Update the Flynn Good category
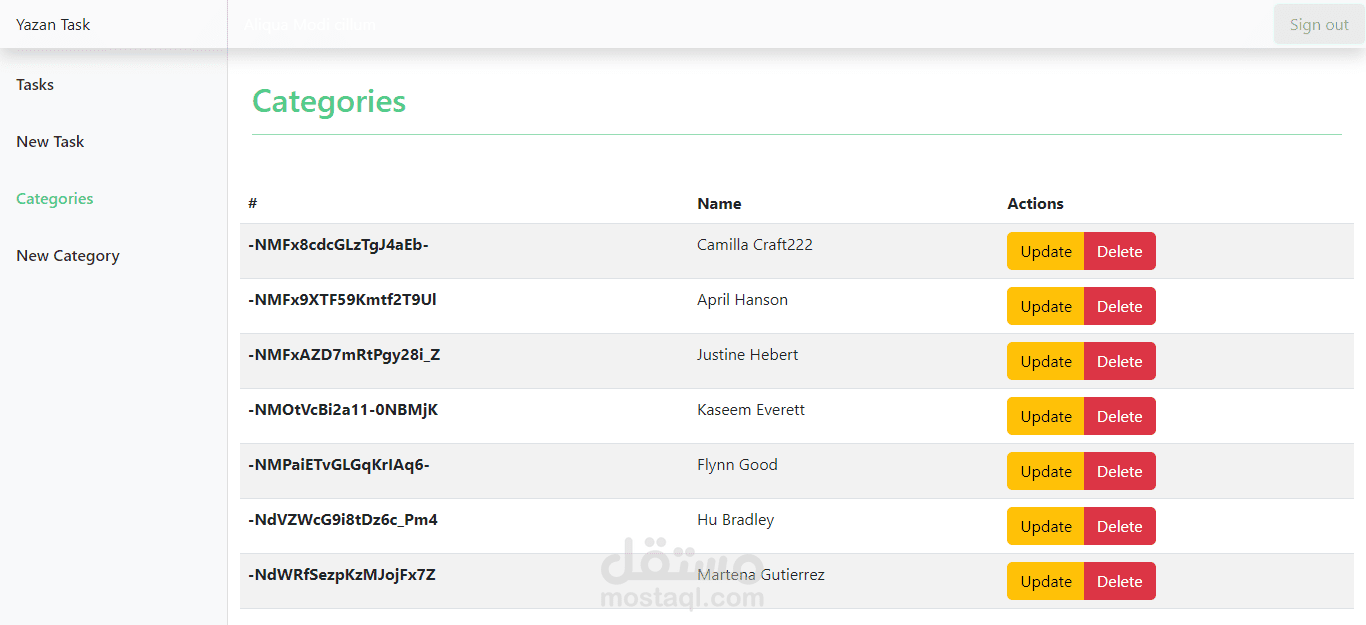 [1045, 472]
